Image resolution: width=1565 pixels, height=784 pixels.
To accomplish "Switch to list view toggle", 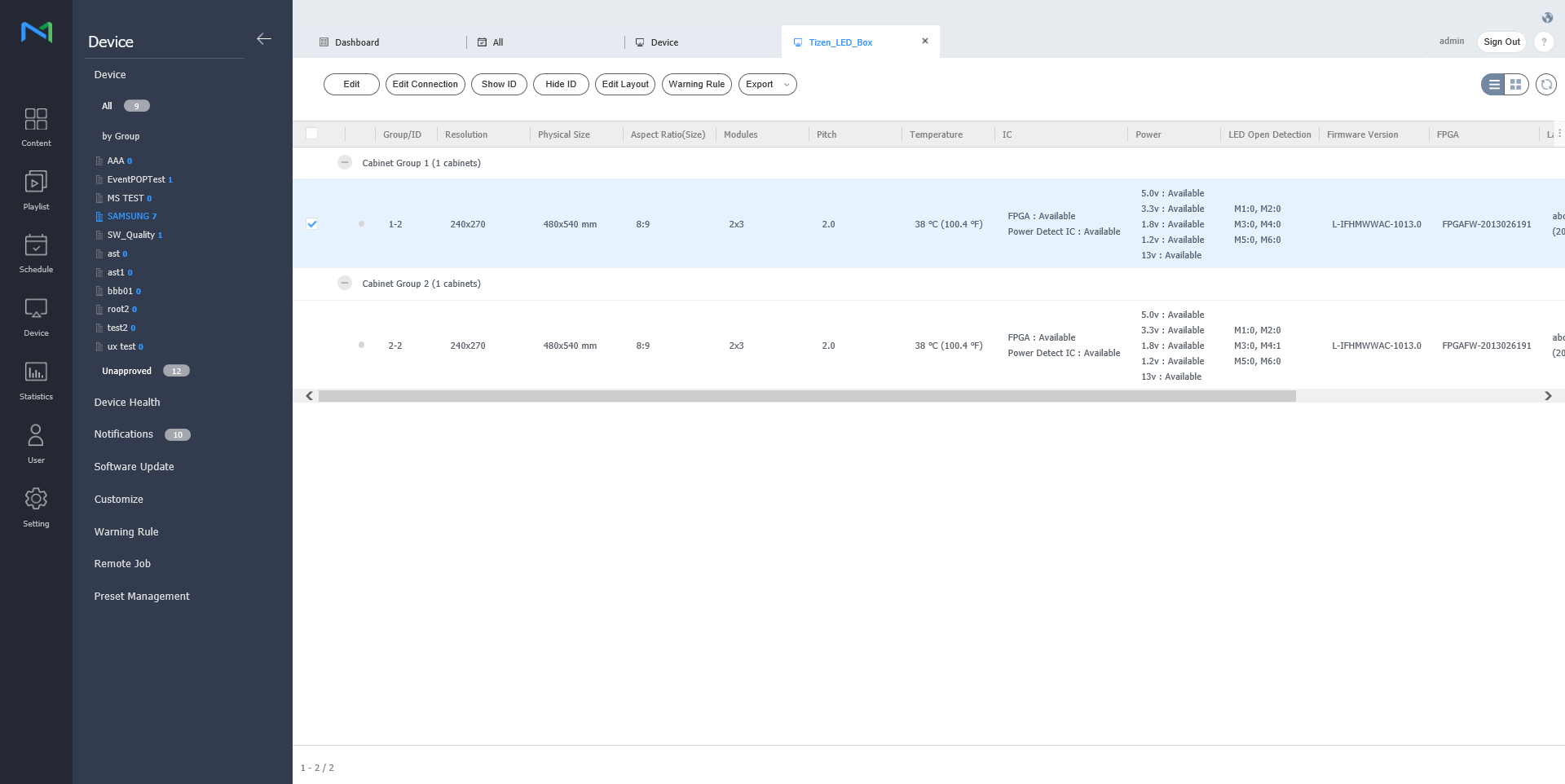I will click(1493, 85).
